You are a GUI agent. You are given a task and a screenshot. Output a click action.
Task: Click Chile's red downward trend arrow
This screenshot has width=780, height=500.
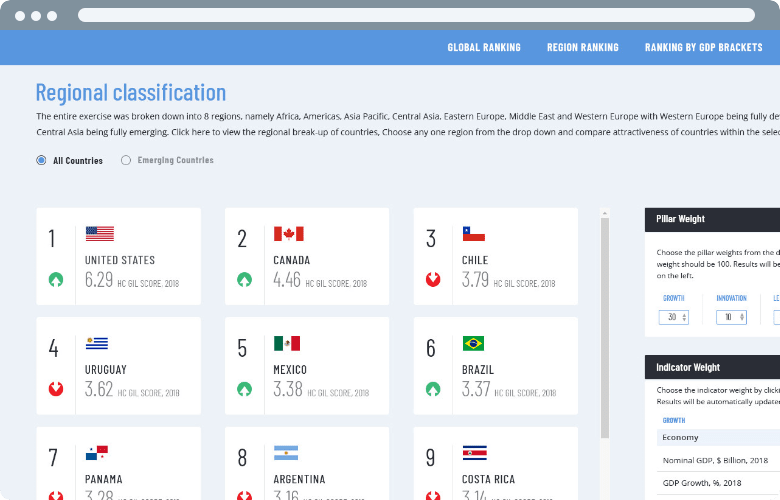[433, 280]
